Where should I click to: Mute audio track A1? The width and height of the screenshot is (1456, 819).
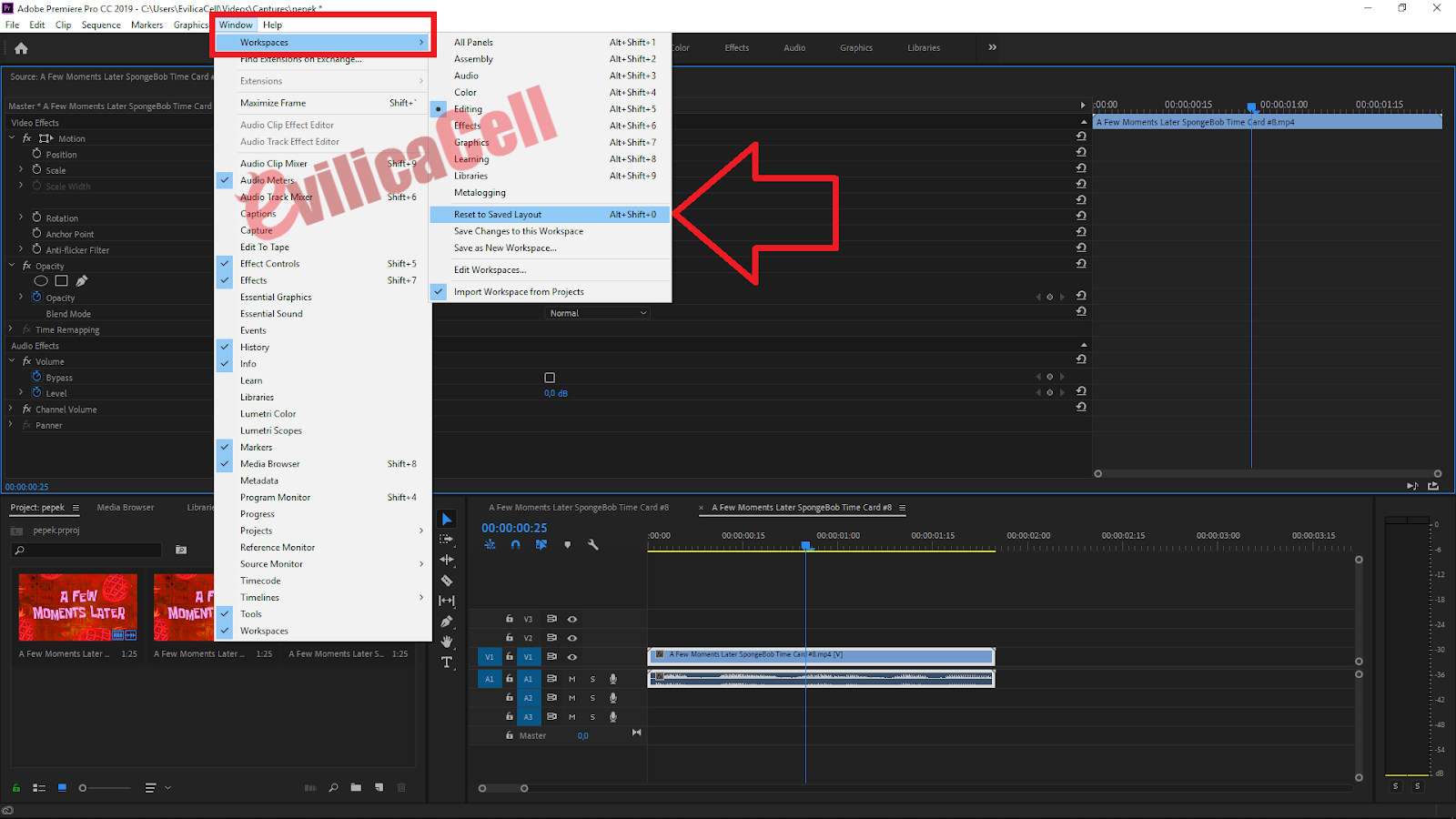[572, 679]
